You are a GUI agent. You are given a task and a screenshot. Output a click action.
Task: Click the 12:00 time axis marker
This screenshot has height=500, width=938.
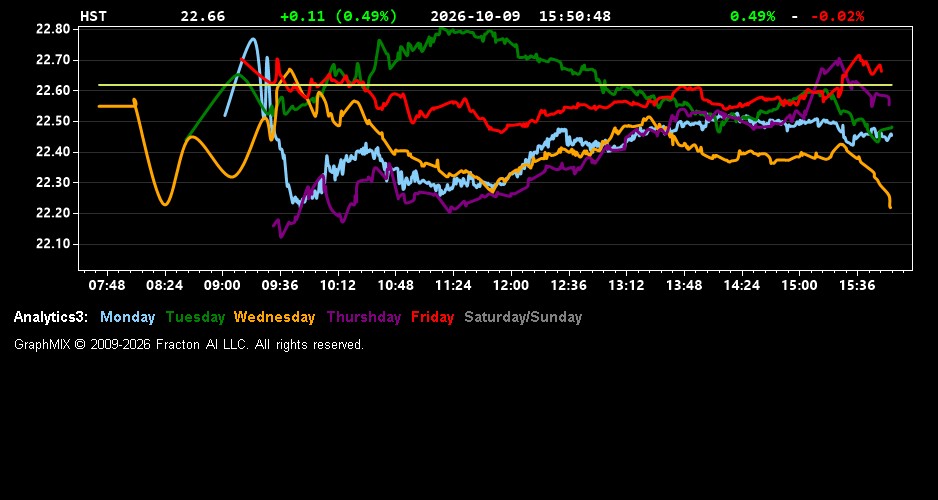click(x=511, y=285)
